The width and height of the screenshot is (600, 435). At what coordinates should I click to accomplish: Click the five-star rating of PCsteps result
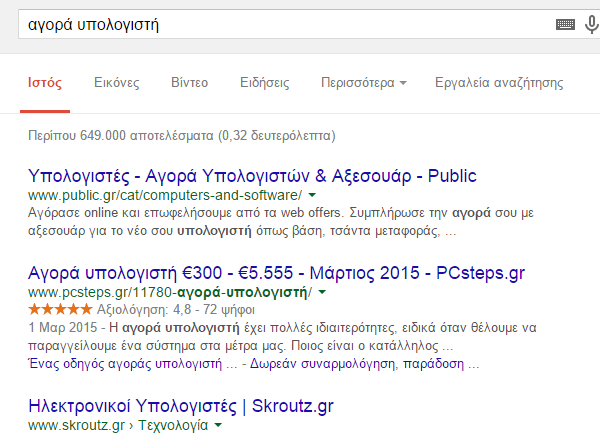(x=60, y=309)
